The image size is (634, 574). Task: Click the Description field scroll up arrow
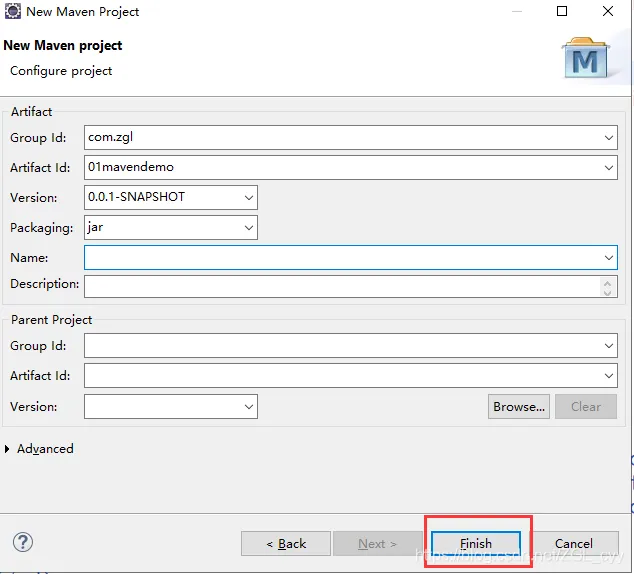[607, 283]
